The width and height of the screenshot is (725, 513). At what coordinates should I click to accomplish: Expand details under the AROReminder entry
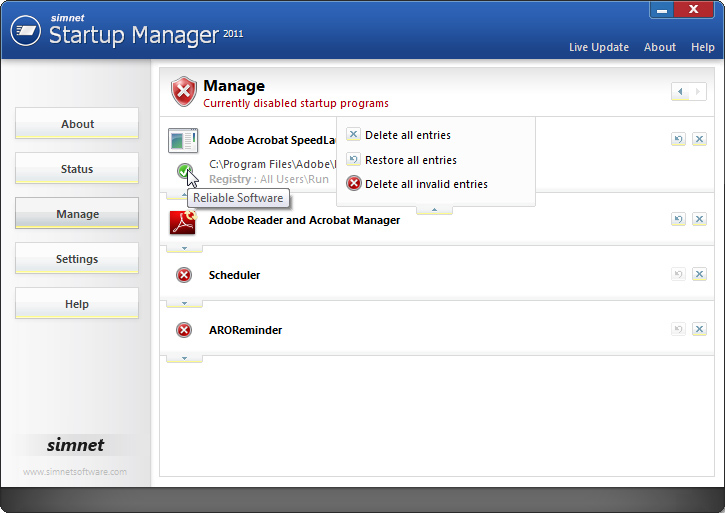pos(184,357)
